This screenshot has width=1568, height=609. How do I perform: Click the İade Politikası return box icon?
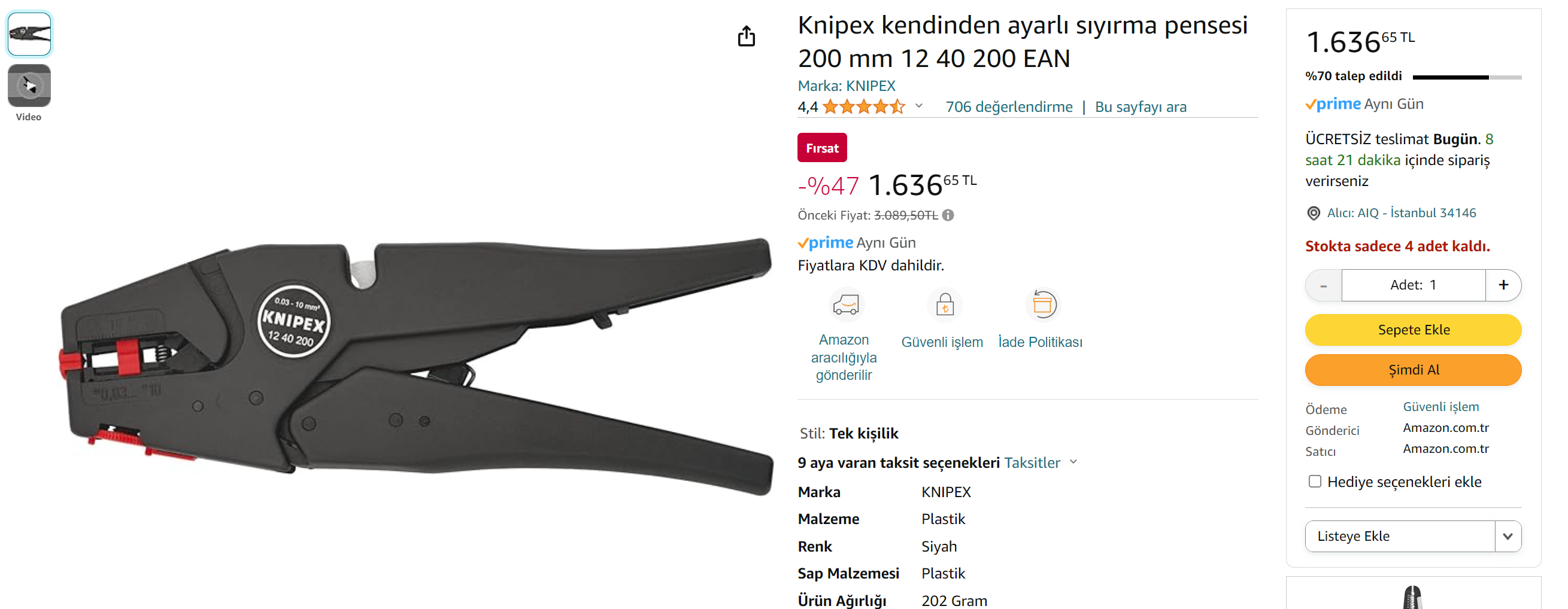(x=1042, y=304)
